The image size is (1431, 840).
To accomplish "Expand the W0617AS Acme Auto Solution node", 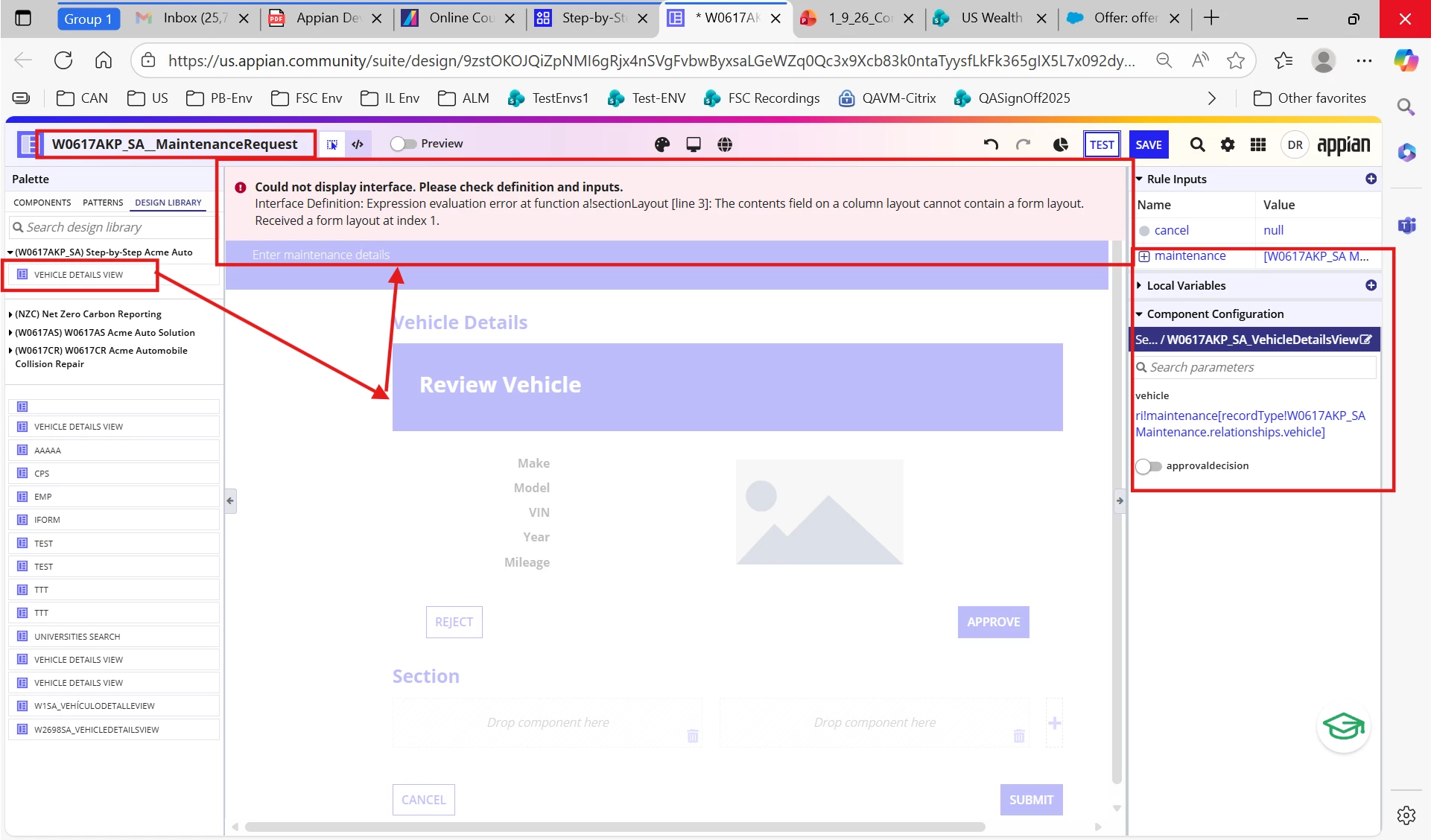I will pos(10,333).
